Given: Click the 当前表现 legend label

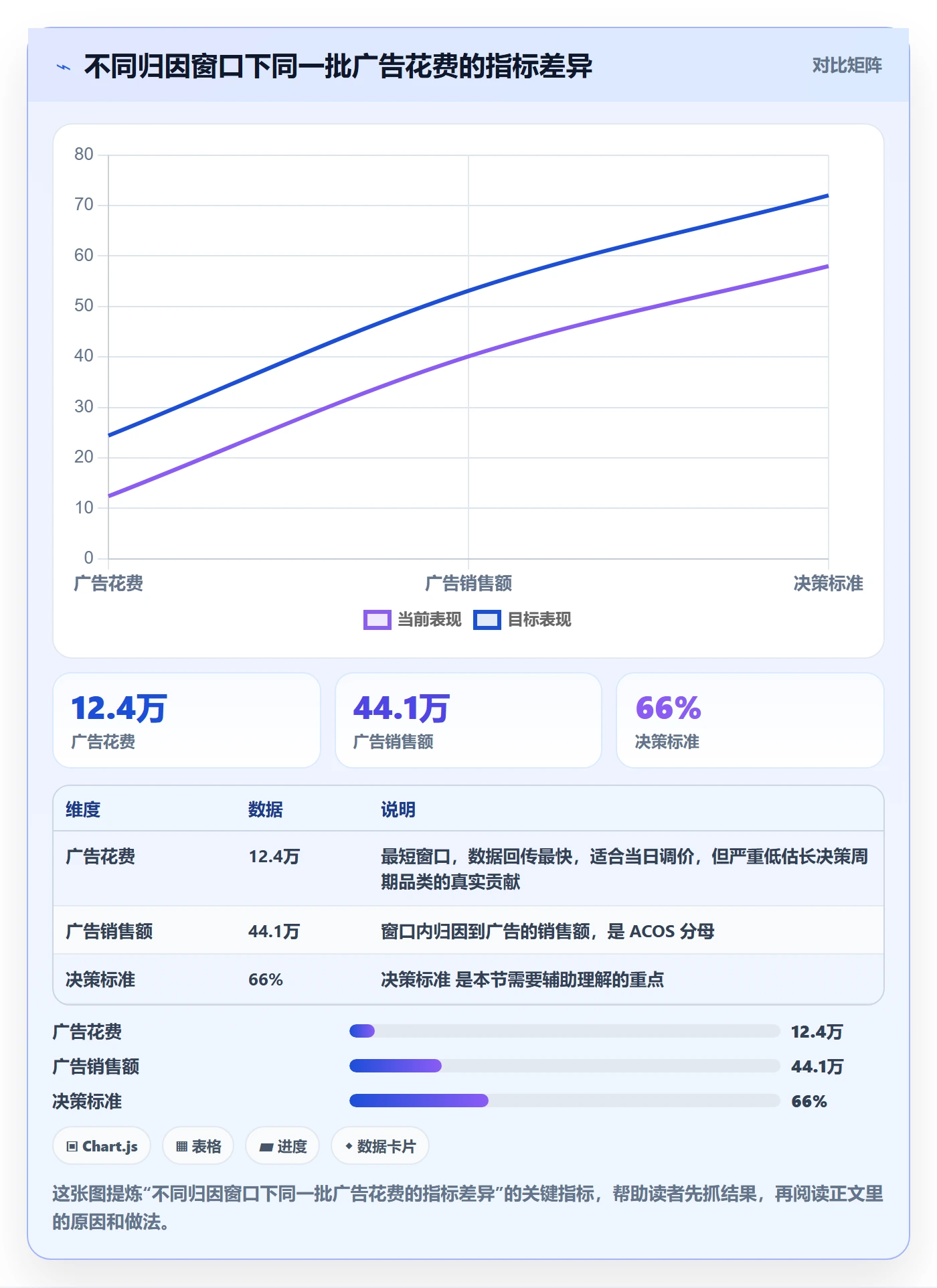Looking at the screenshot, I should tap(430, 620).
